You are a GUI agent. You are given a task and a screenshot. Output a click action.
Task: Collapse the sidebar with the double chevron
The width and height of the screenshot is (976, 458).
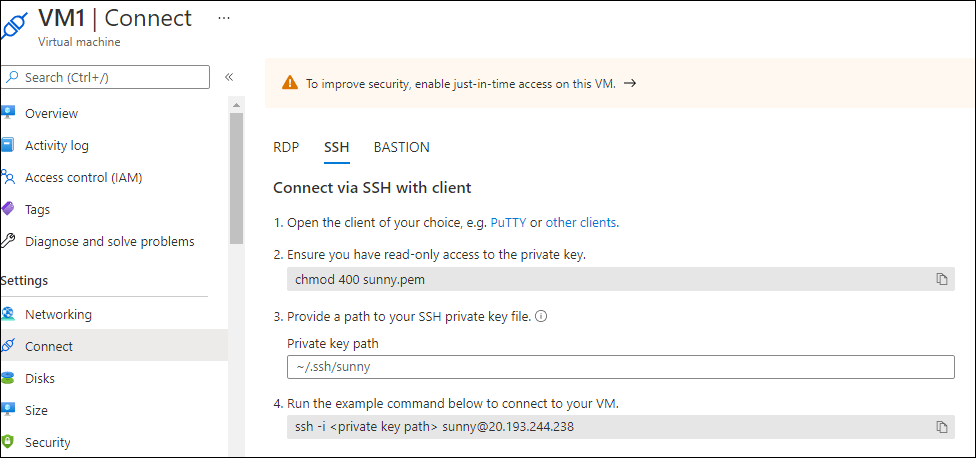(228, 77)
